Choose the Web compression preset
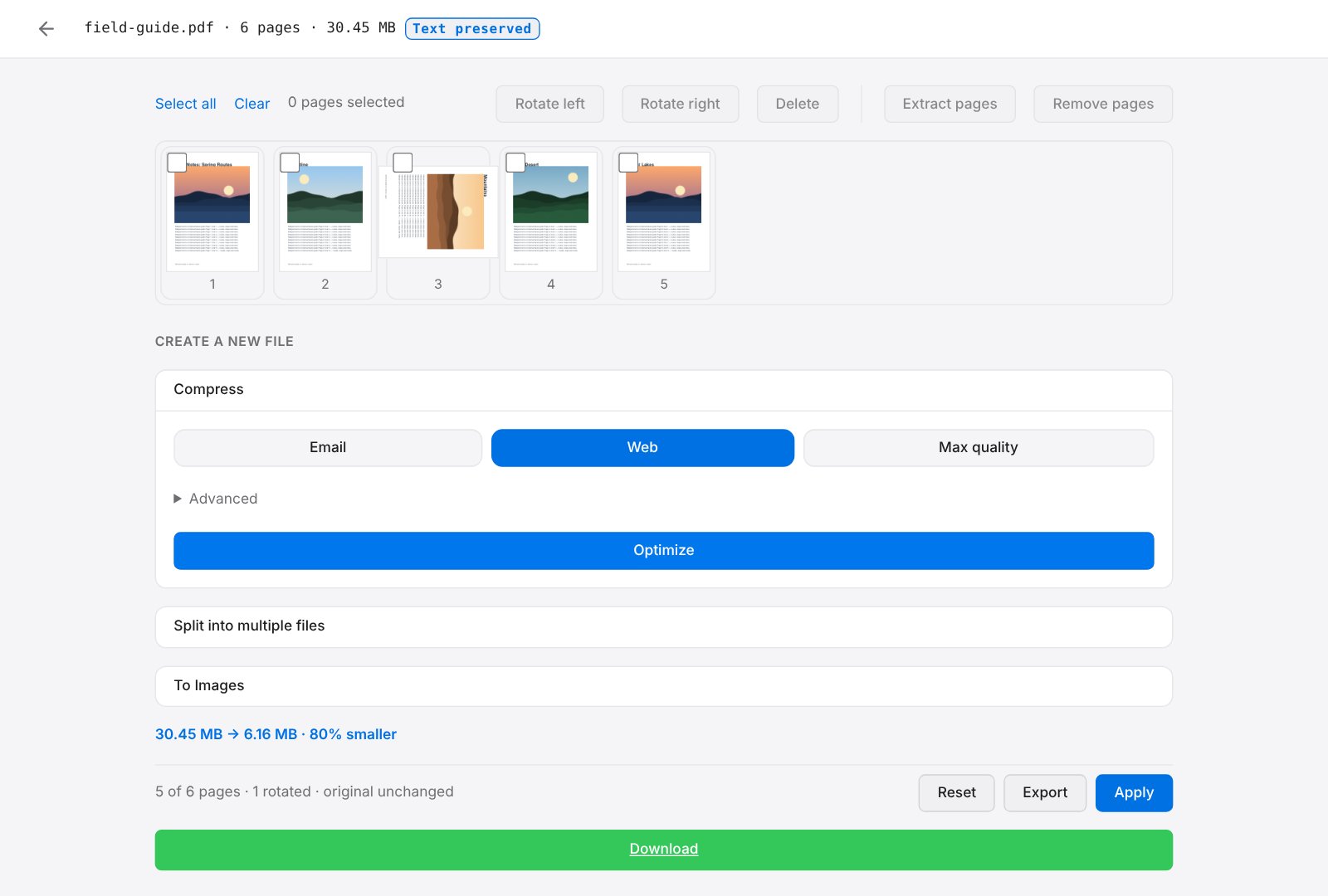The image size is (1328, 896). (642, 448)
